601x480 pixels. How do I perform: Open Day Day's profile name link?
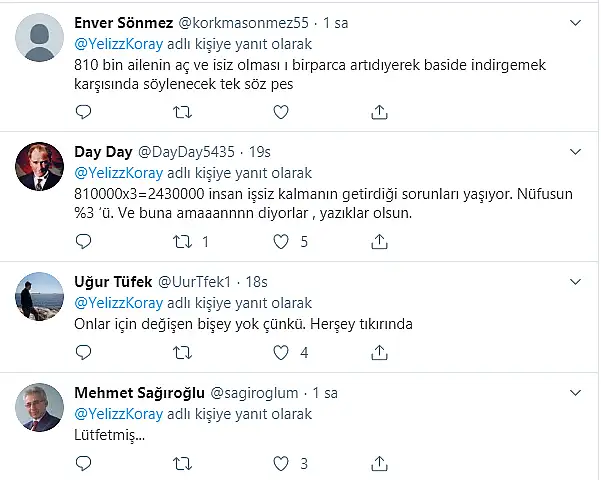coord(102,152)
